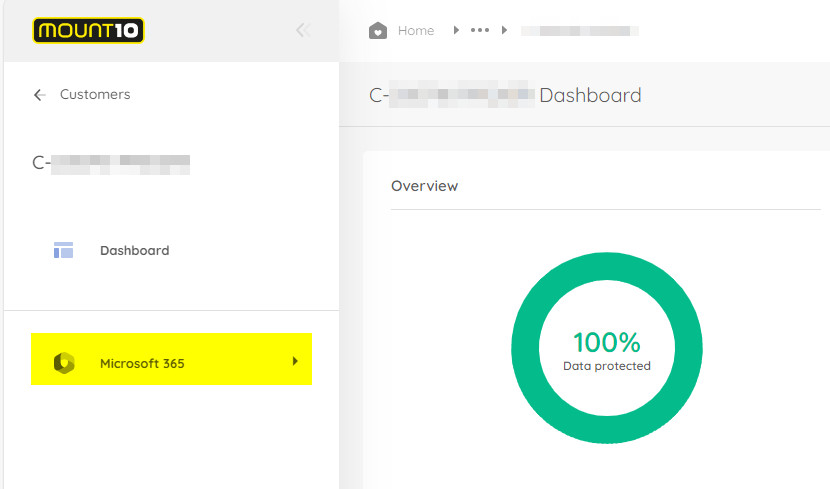Select the Microsoft 365 menu label
The width and height of the screenshot is (830, 489).
pos(142,363)
